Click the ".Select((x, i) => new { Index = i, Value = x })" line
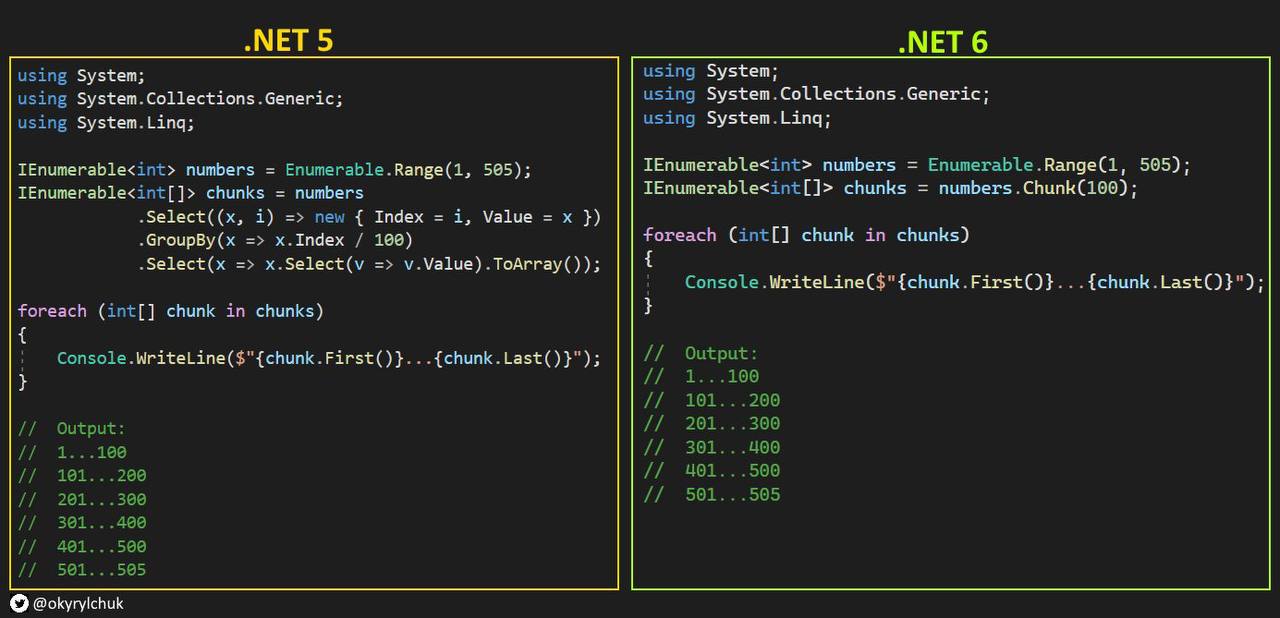The image size is (1280, 618). [x=369, y=217]
